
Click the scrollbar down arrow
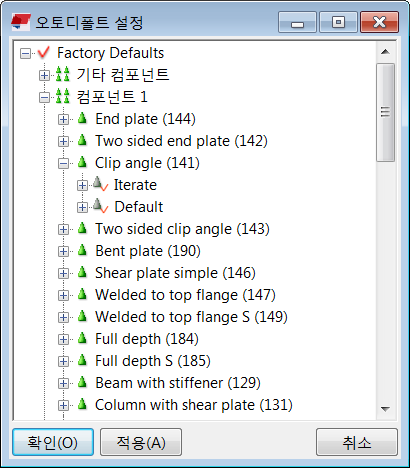click(385, 409)
